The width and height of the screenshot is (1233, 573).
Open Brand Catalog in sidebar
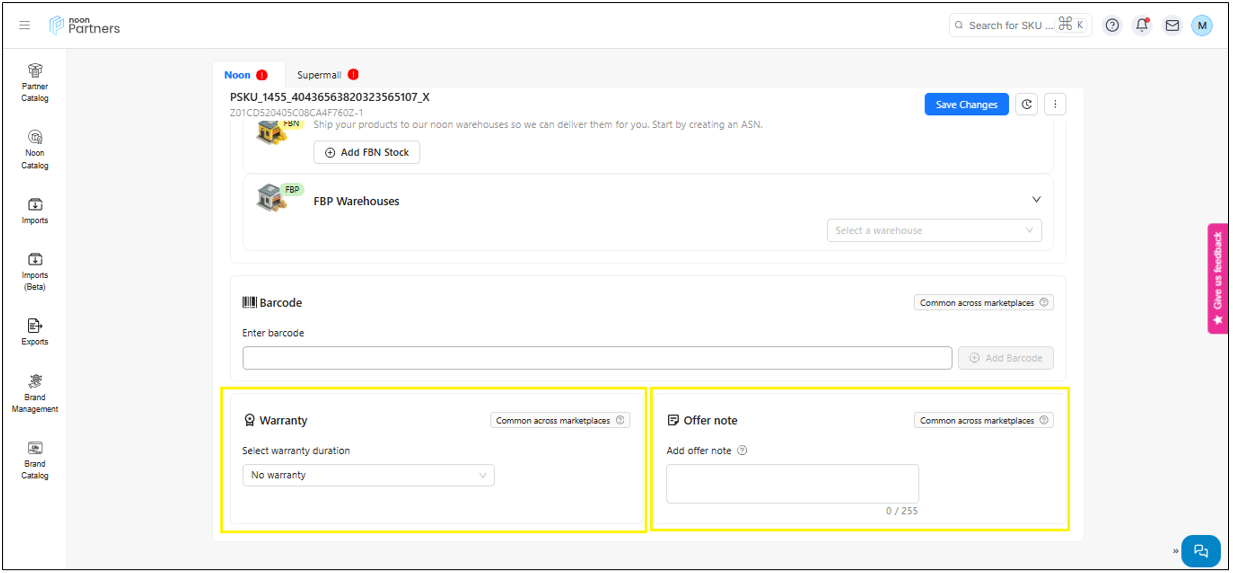point(35,460)
